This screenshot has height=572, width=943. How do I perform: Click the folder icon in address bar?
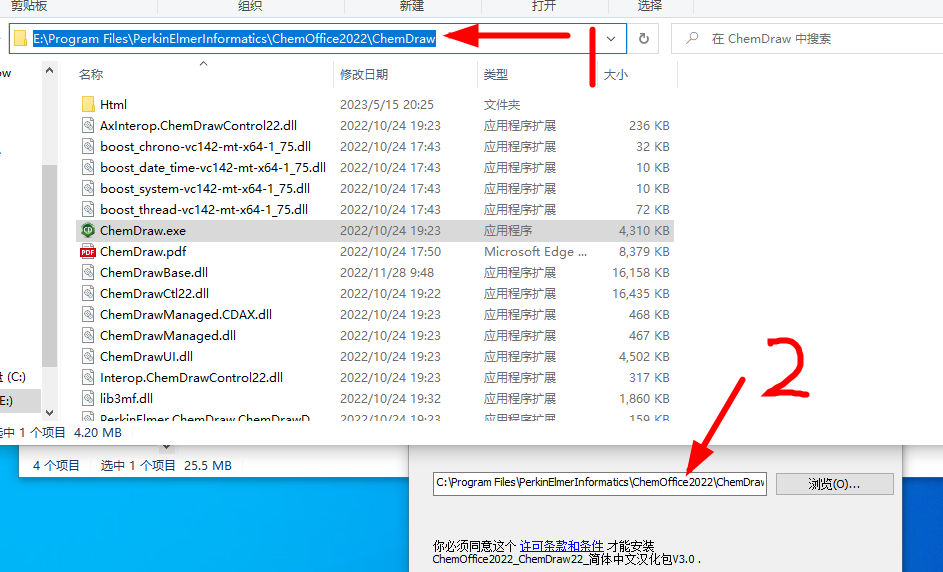click(20, 38)
